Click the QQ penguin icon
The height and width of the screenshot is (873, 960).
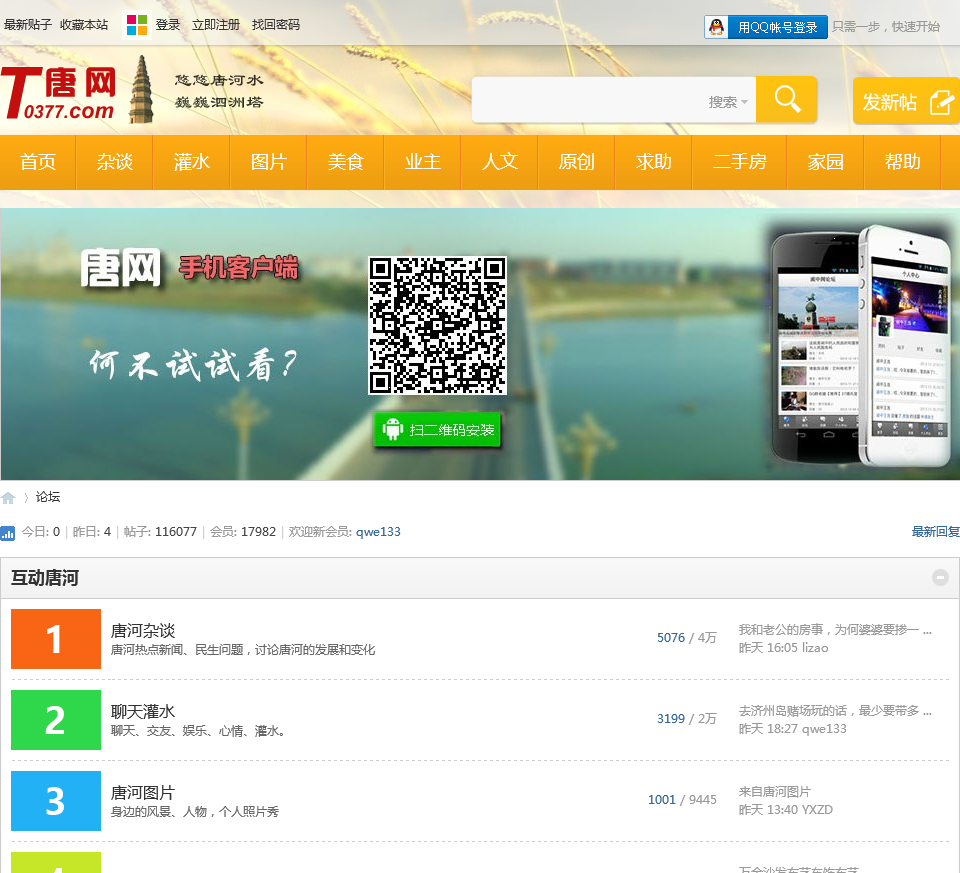click(x=716, y=27)
